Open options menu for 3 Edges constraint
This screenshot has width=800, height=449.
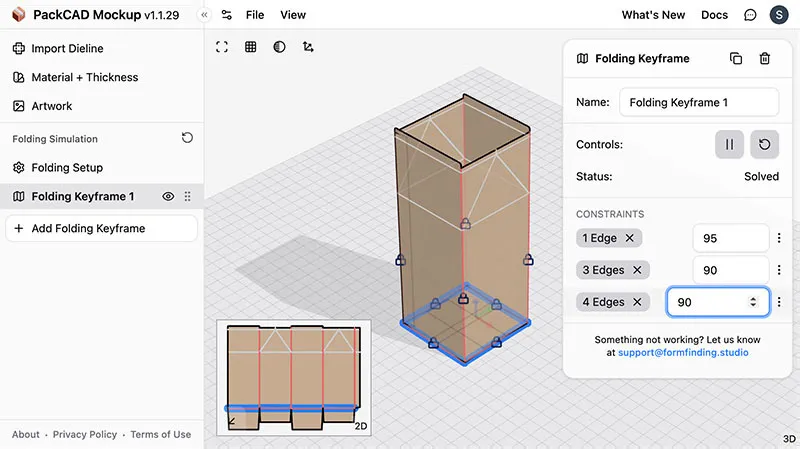(779, 270)
